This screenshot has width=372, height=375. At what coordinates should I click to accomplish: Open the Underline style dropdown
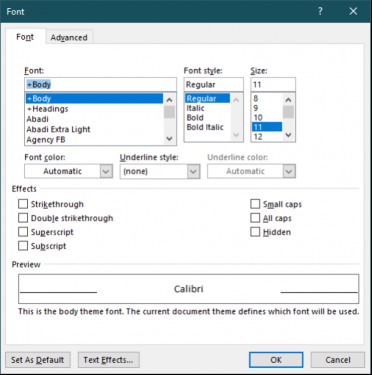tap(193, 172)
